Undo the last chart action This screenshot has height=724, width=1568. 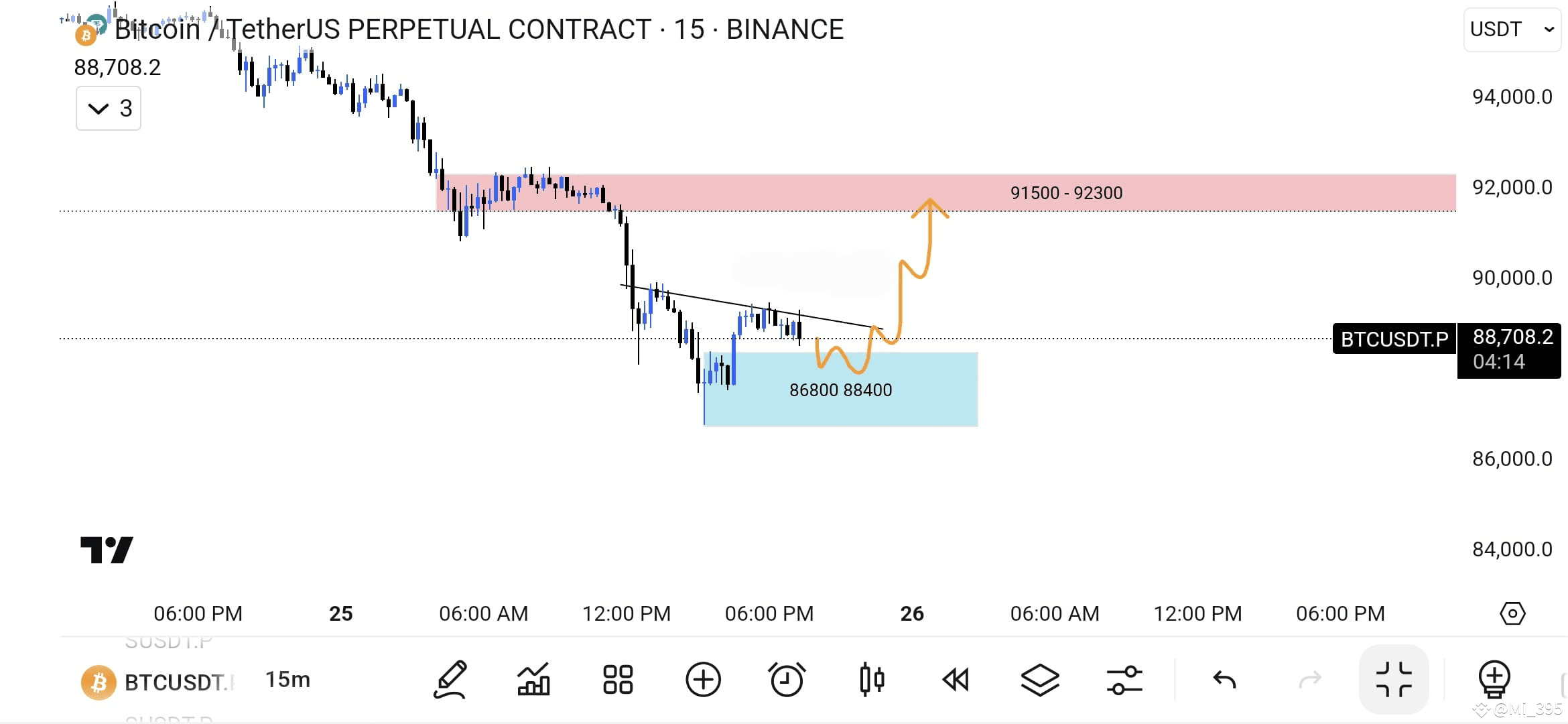(x=1225, y=680)
